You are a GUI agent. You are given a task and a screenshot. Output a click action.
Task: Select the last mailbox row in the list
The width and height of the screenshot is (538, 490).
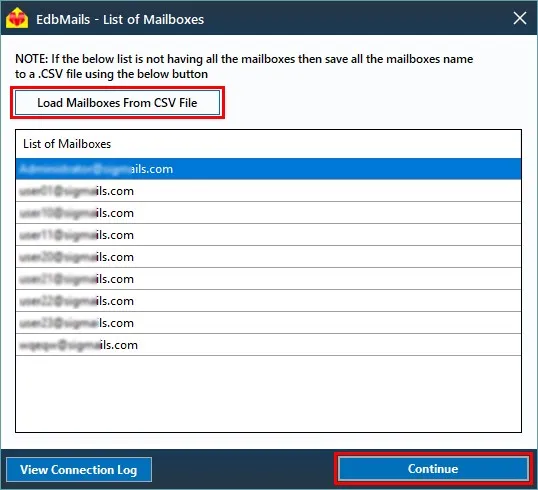[268, 345]
